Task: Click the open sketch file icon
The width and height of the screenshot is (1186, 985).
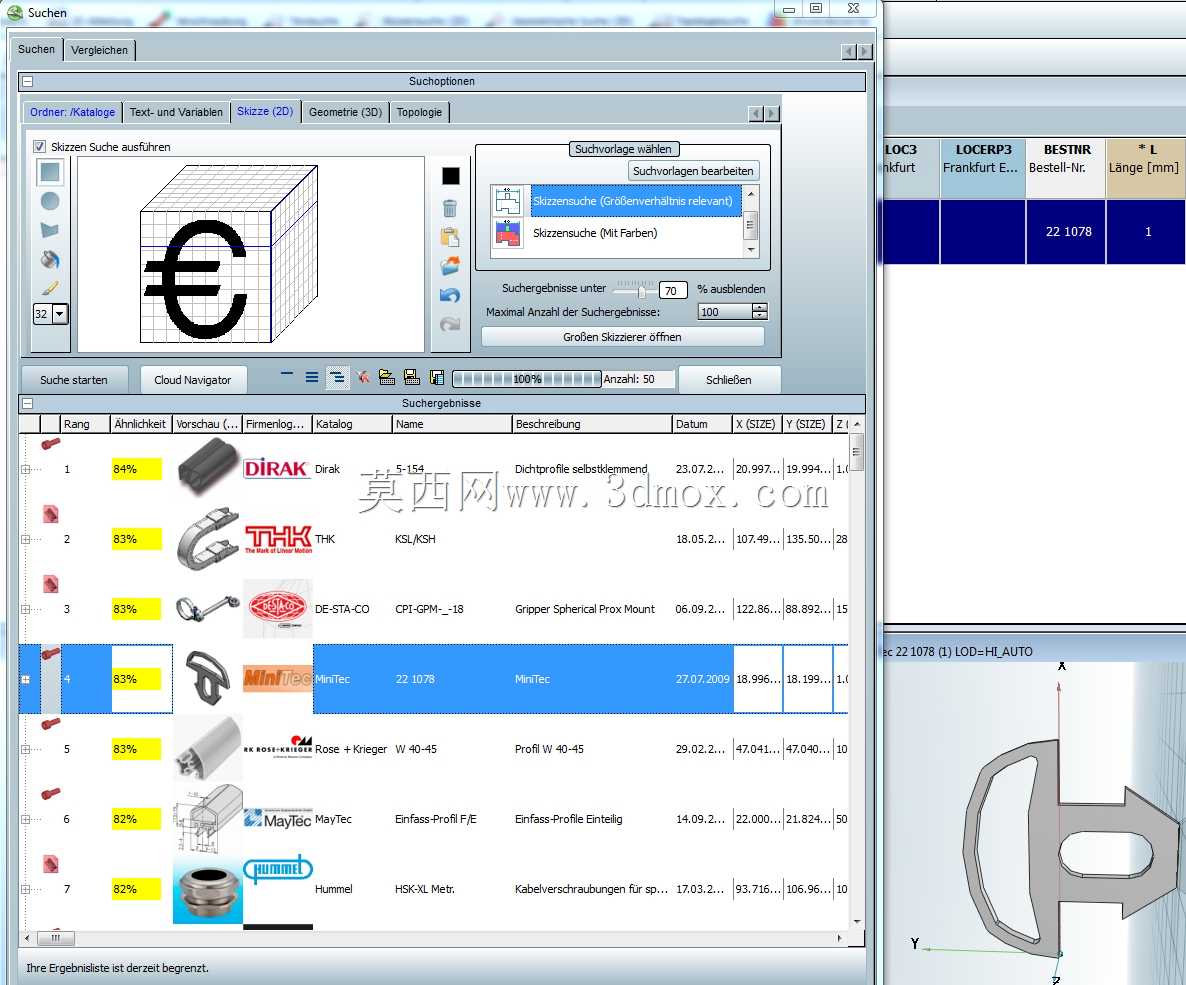Action: pos(450,266)
